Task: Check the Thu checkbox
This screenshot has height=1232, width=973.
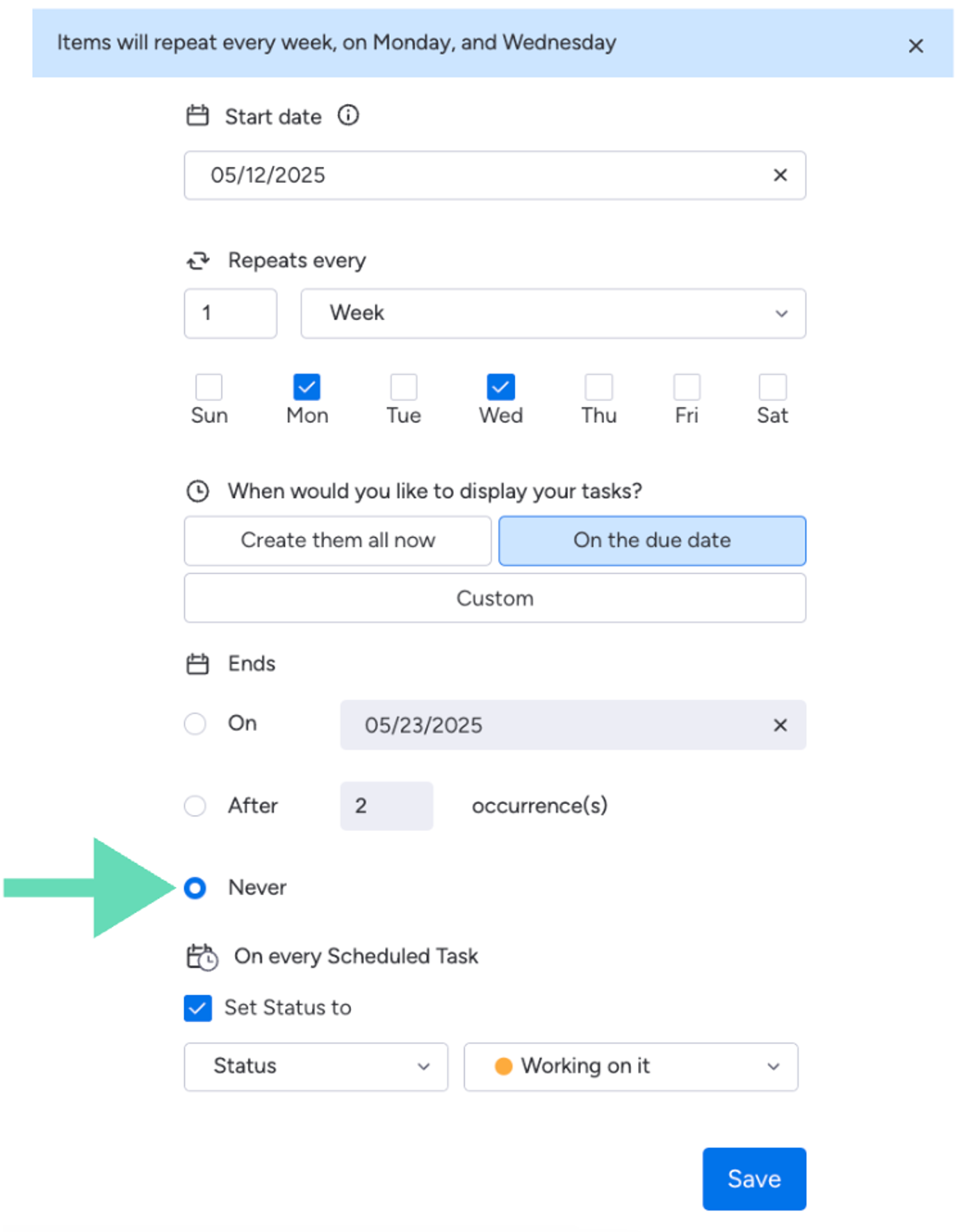Action: (x=598, y=387)
